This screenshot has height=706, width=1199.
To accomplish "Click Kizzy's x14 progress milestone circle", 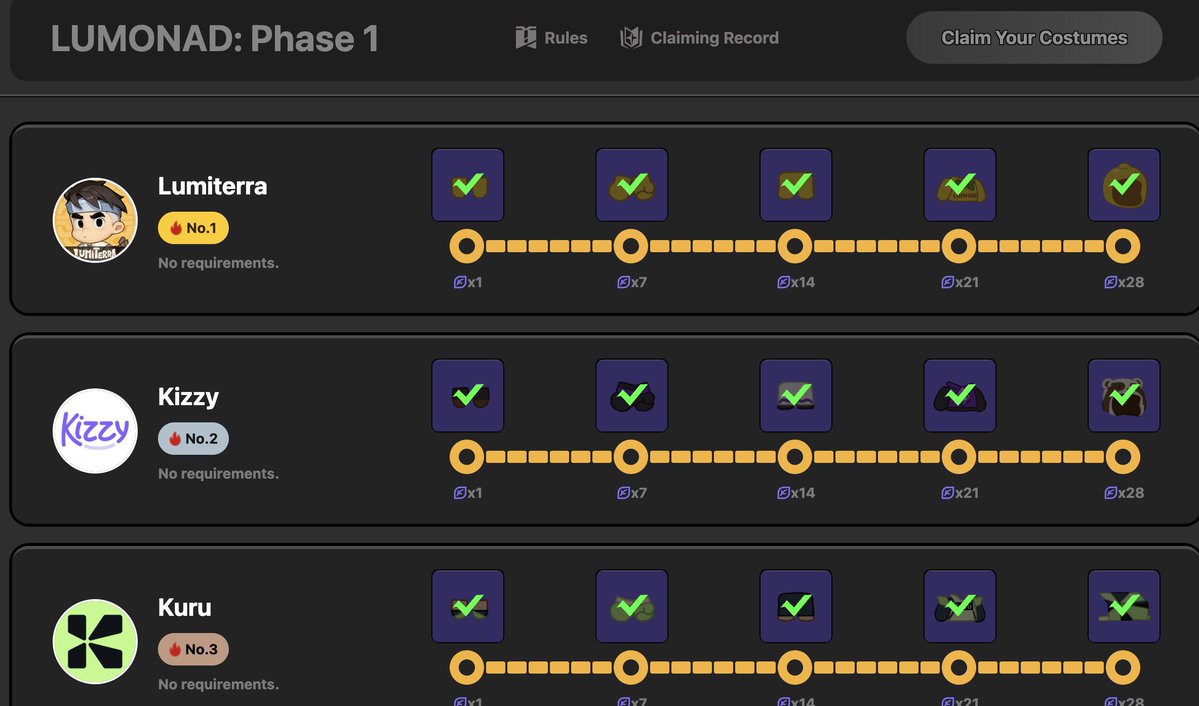I will [x=795, y=457].
